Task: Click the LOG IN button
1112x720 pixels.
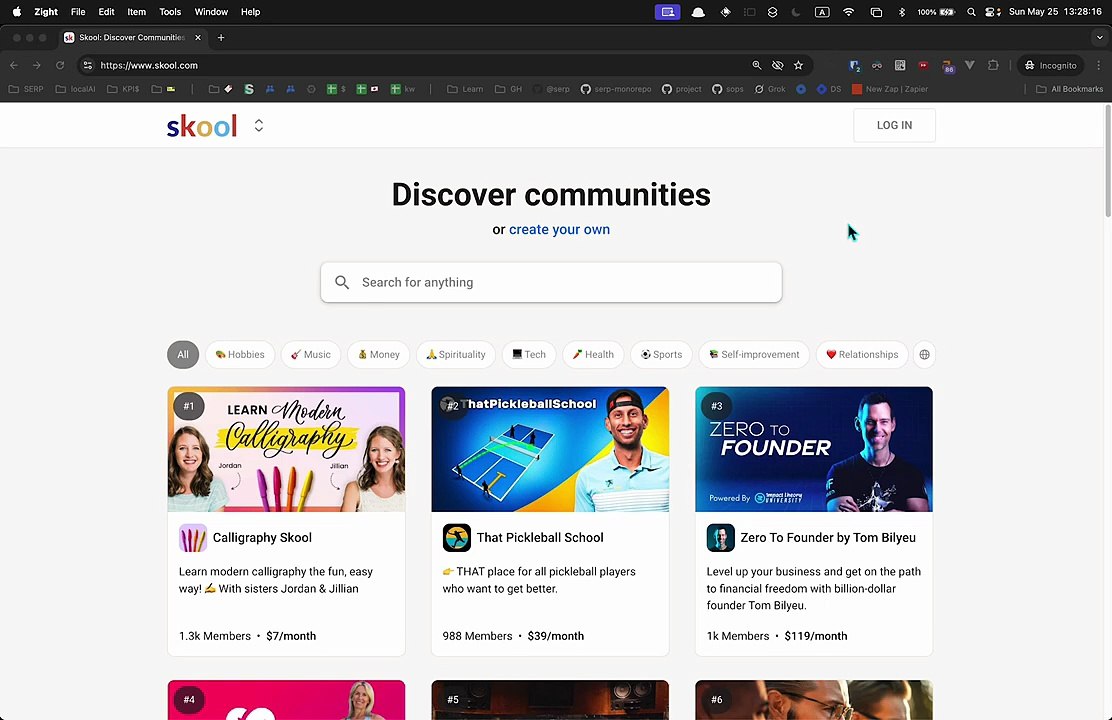Action: click(894, 125)
